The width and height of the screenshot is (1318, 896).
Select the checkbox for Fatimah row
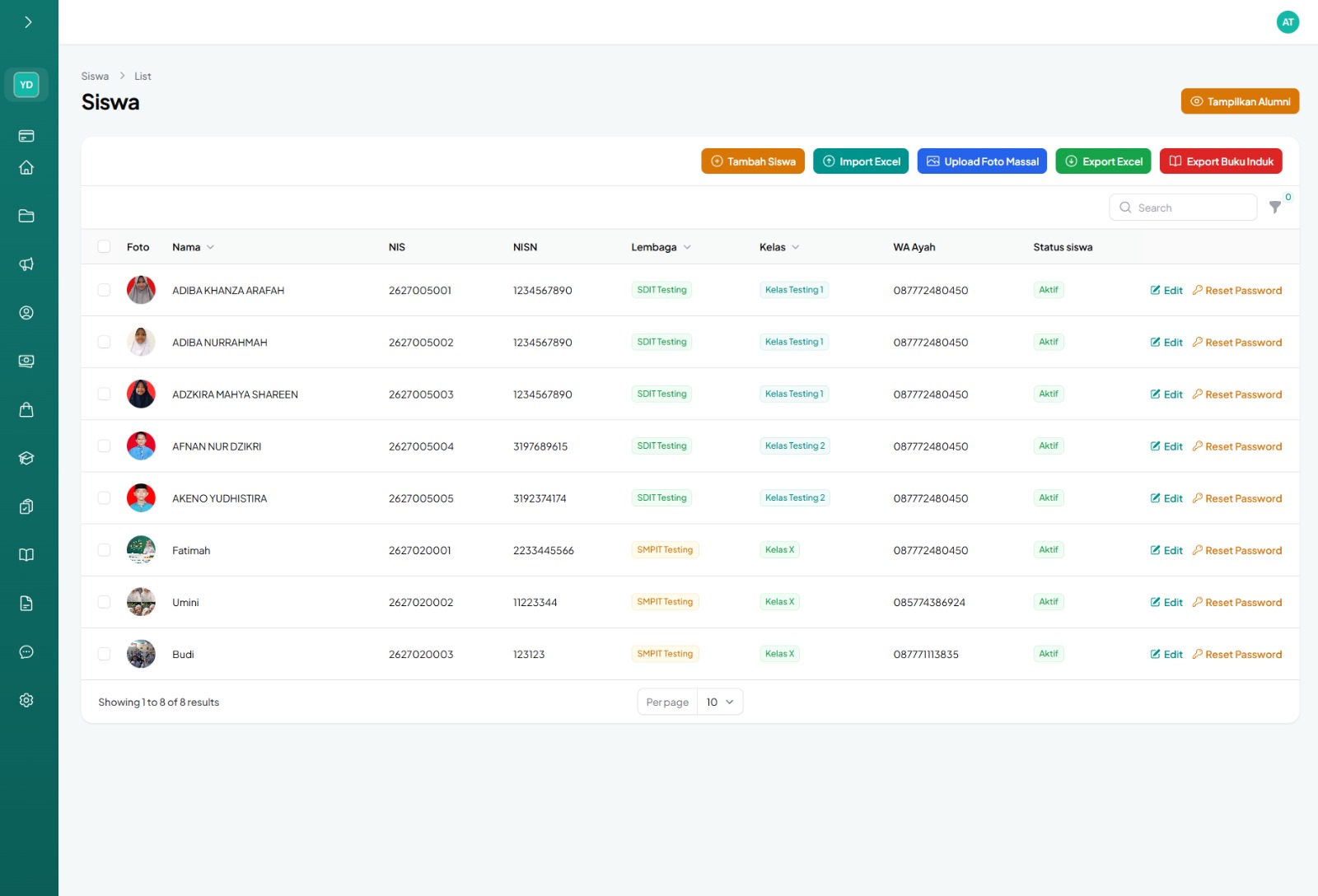pyautogui.click(x=104, y=550)
